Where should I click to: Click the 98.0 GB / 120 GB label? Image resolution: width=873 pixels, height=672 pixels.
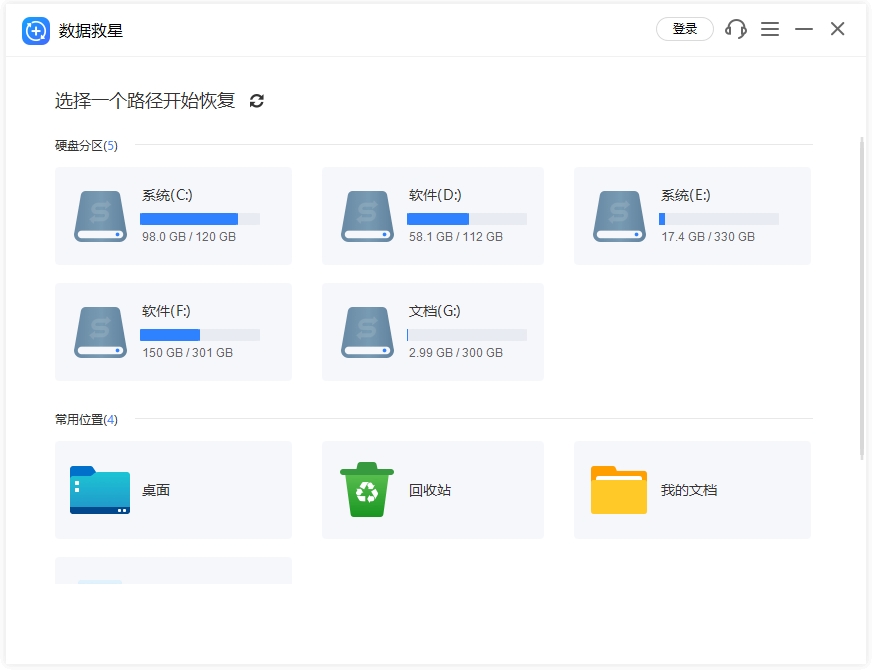point(189,237)
